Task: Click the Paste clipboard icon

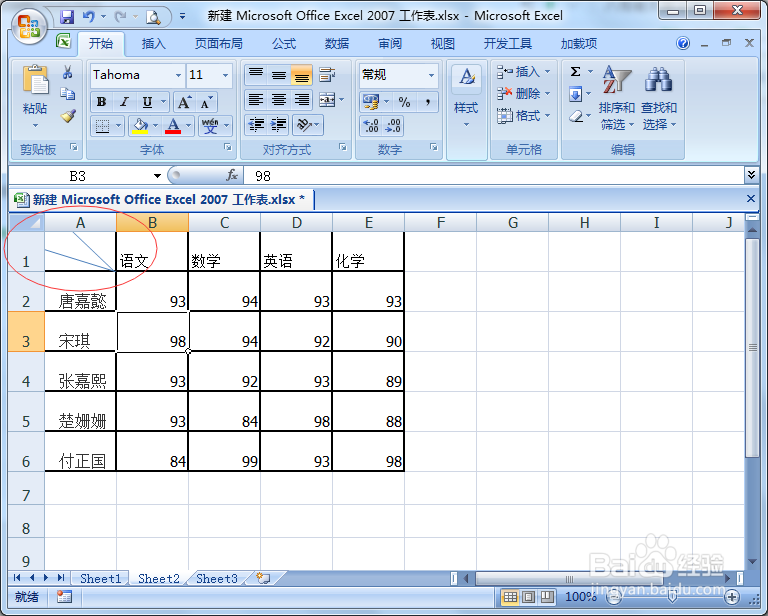Action: coord(35,79)
